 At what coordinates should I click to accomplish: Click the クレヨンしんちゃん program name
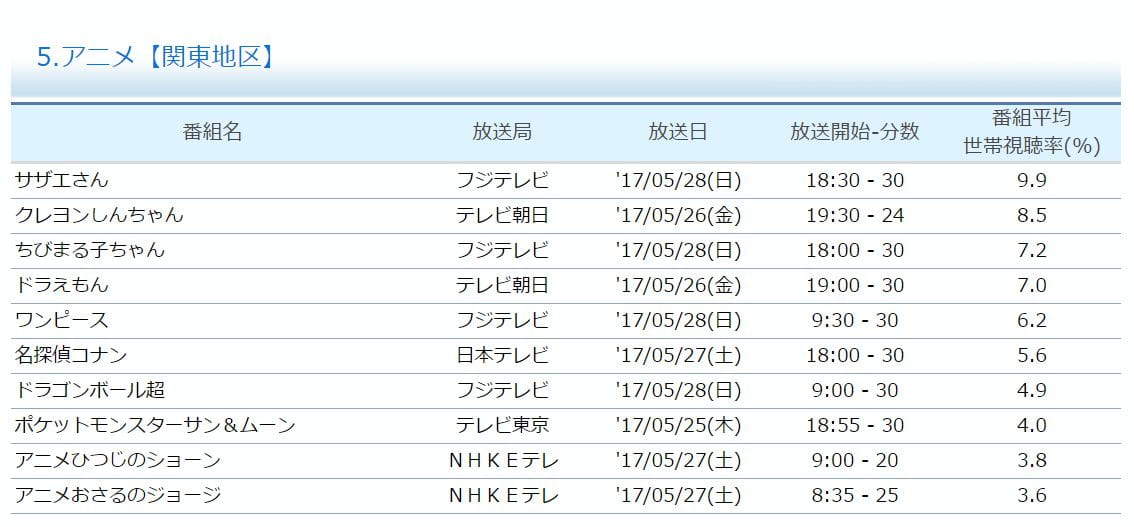point(99,215)
